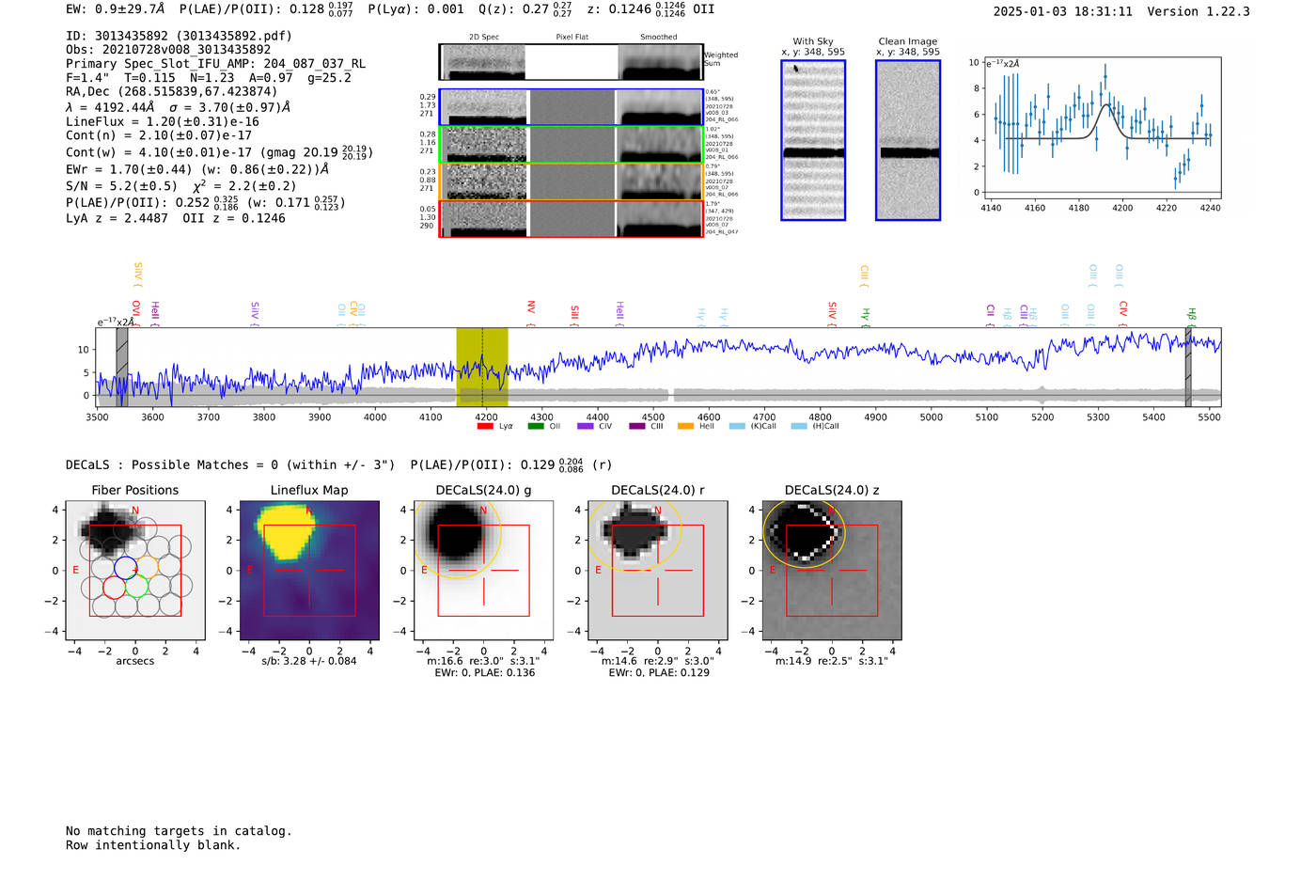
Task: Select the orange-bordered 2D spectrum row
Action: coord(572,181)
